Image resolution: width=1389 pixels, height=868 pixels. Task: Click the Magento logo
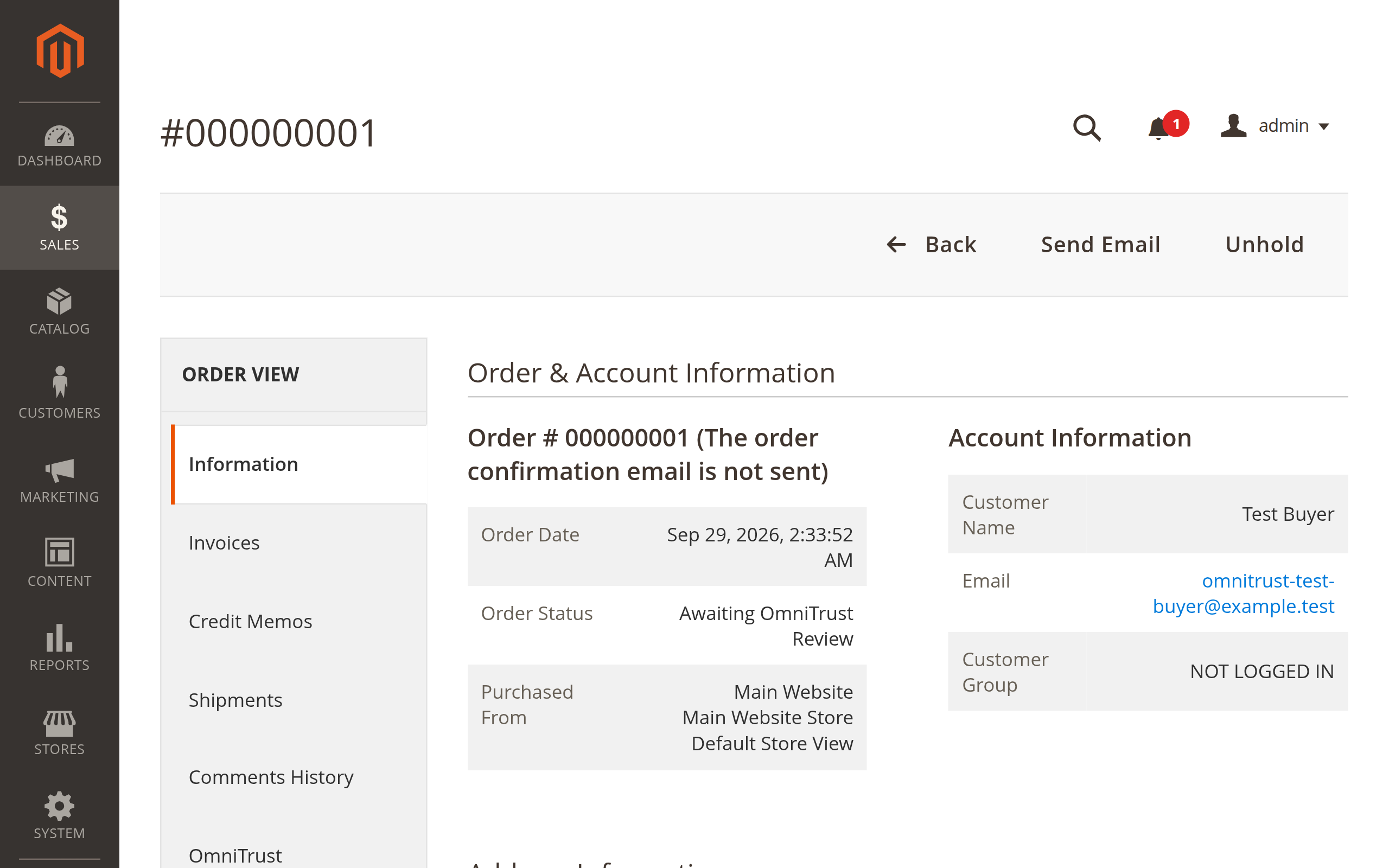tap(60, 50)
